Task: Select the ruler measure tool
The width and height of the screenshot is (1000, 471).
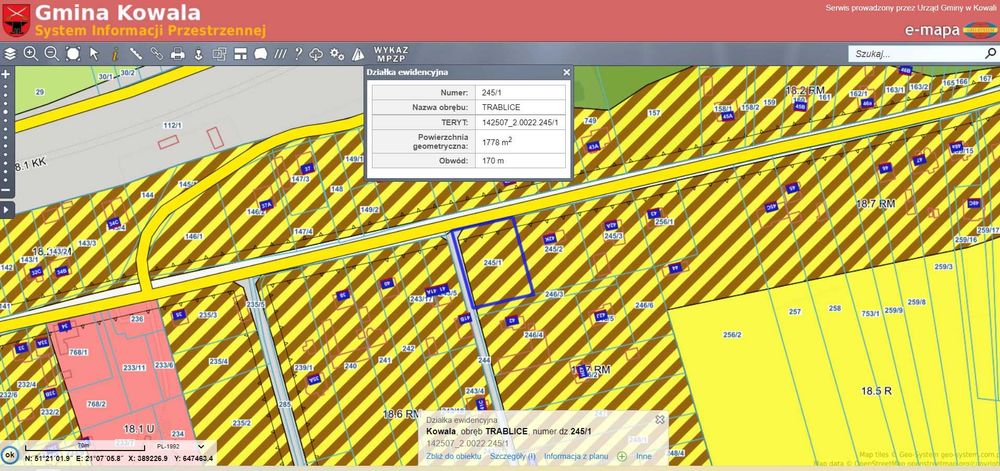Action: click(x=136, y=54)
